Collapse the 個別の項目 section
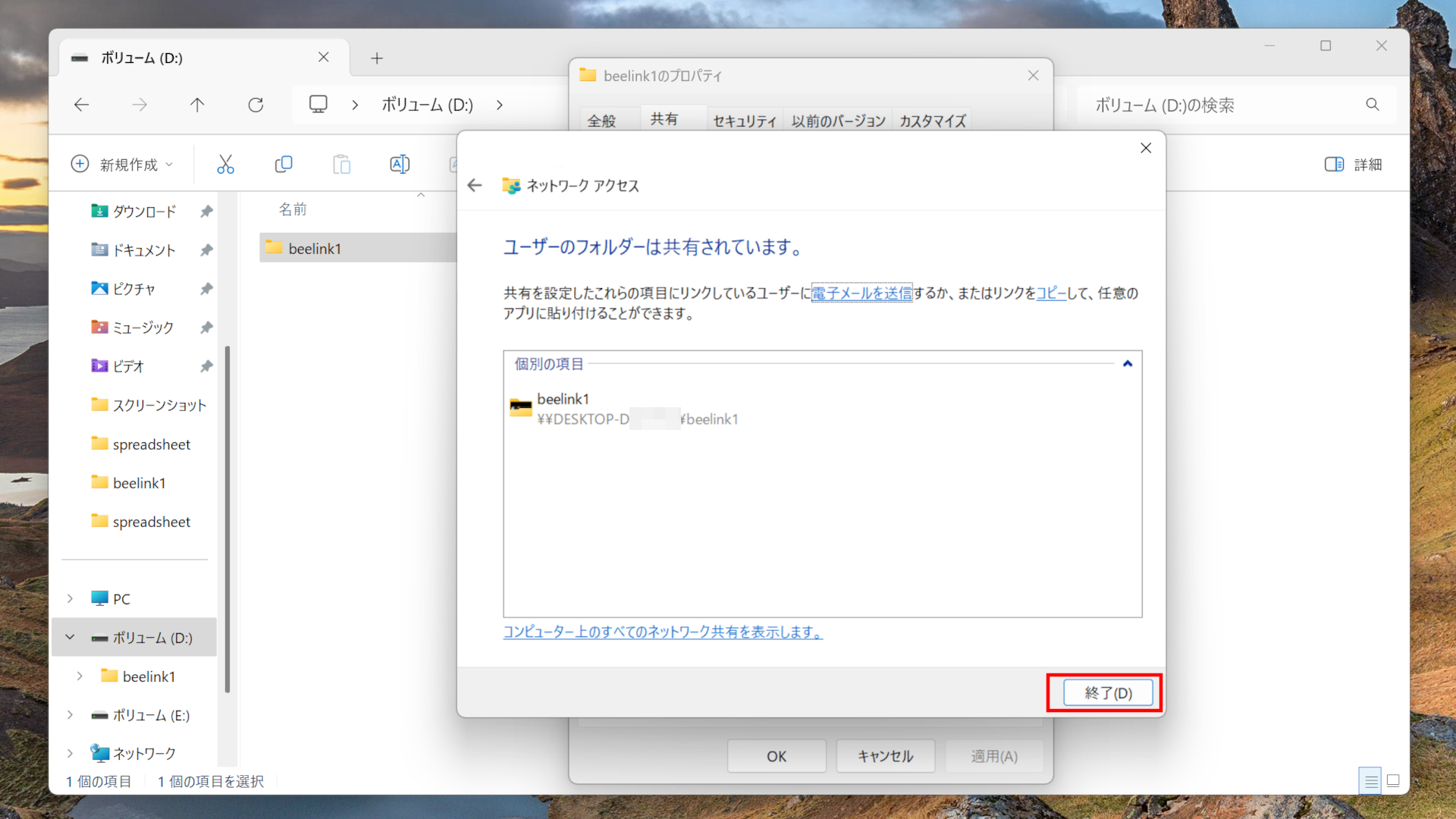 [1128, 363]
